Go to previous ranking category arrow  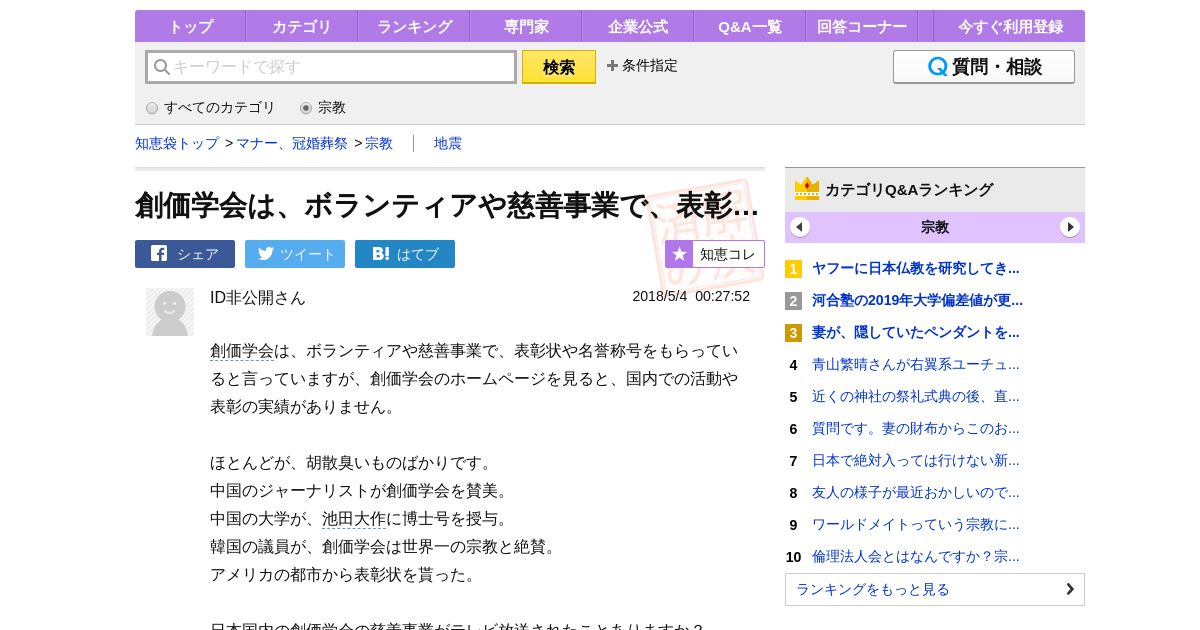tap(800, 227)
